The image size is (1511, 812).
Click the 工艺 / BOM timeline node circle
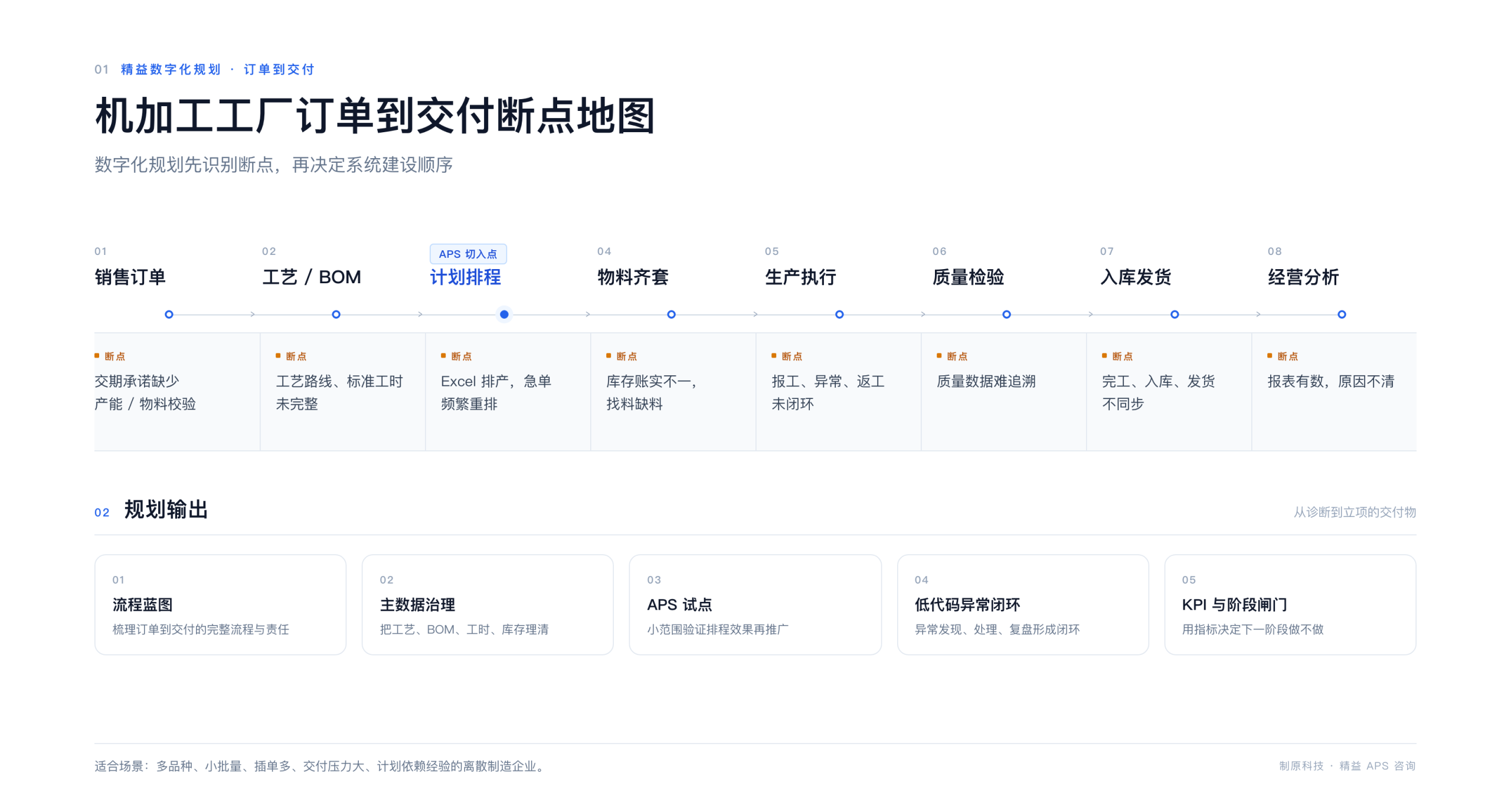click(x=336, y=315)
